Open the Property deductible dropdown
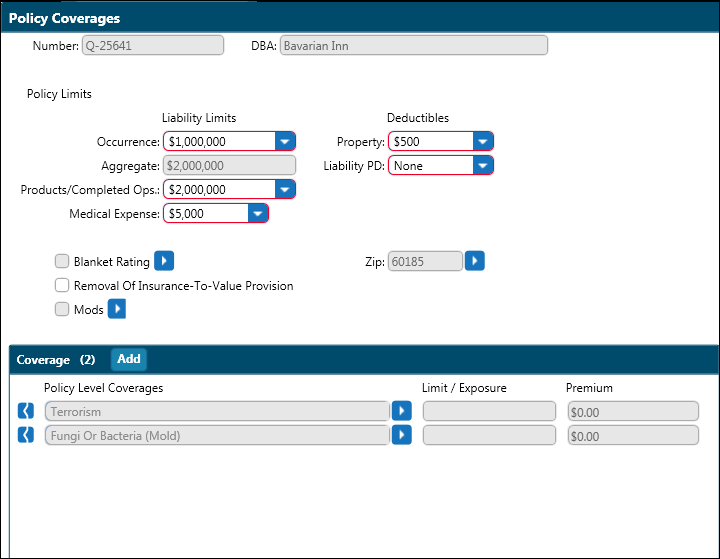The width and height of the screenshot is (720, 559). click(482, 142)
